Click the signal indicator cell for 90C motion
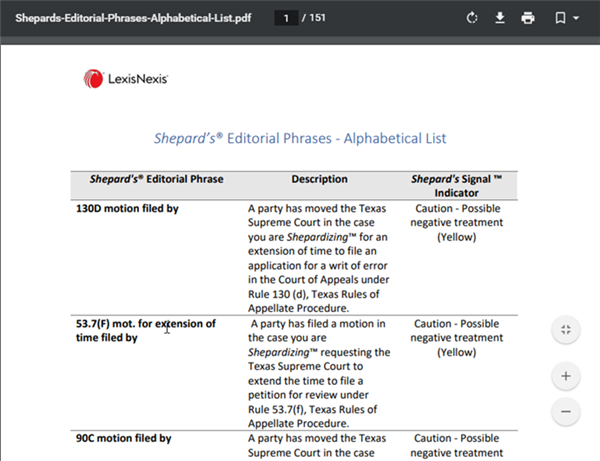The image size is (600, 461). (x=457, y=446)
